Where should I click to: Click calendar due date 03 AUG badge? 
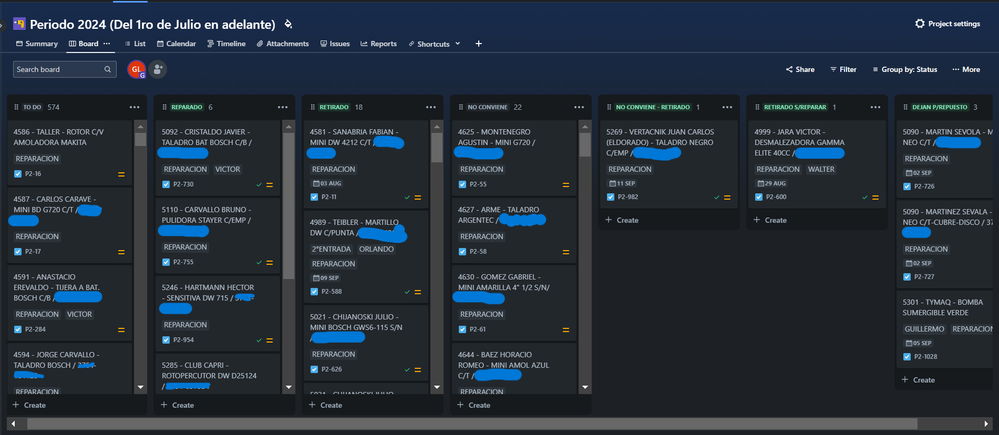[x=326, y=183]
